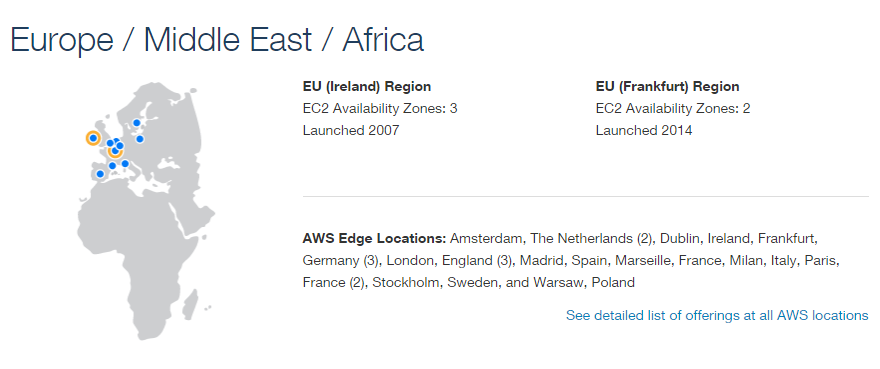The width and height of the screenshot is (880, 369).
Task: Click Amsterdam, The Netherlands in the locations list
Action: click(x=542, y=238)
